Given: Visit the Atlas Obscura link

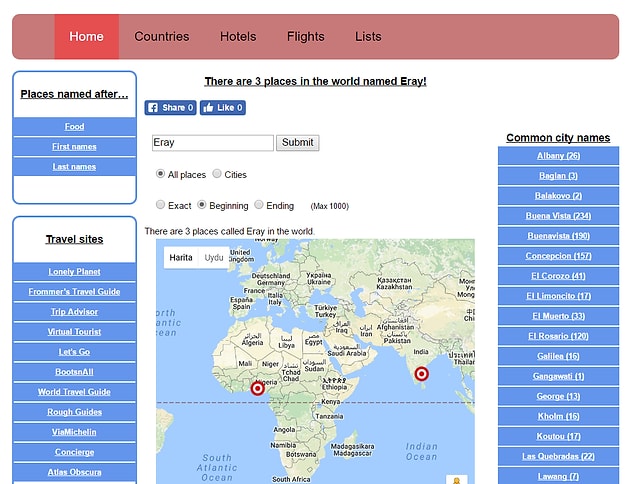Looking at the screenshot, I should click(75, 472).
